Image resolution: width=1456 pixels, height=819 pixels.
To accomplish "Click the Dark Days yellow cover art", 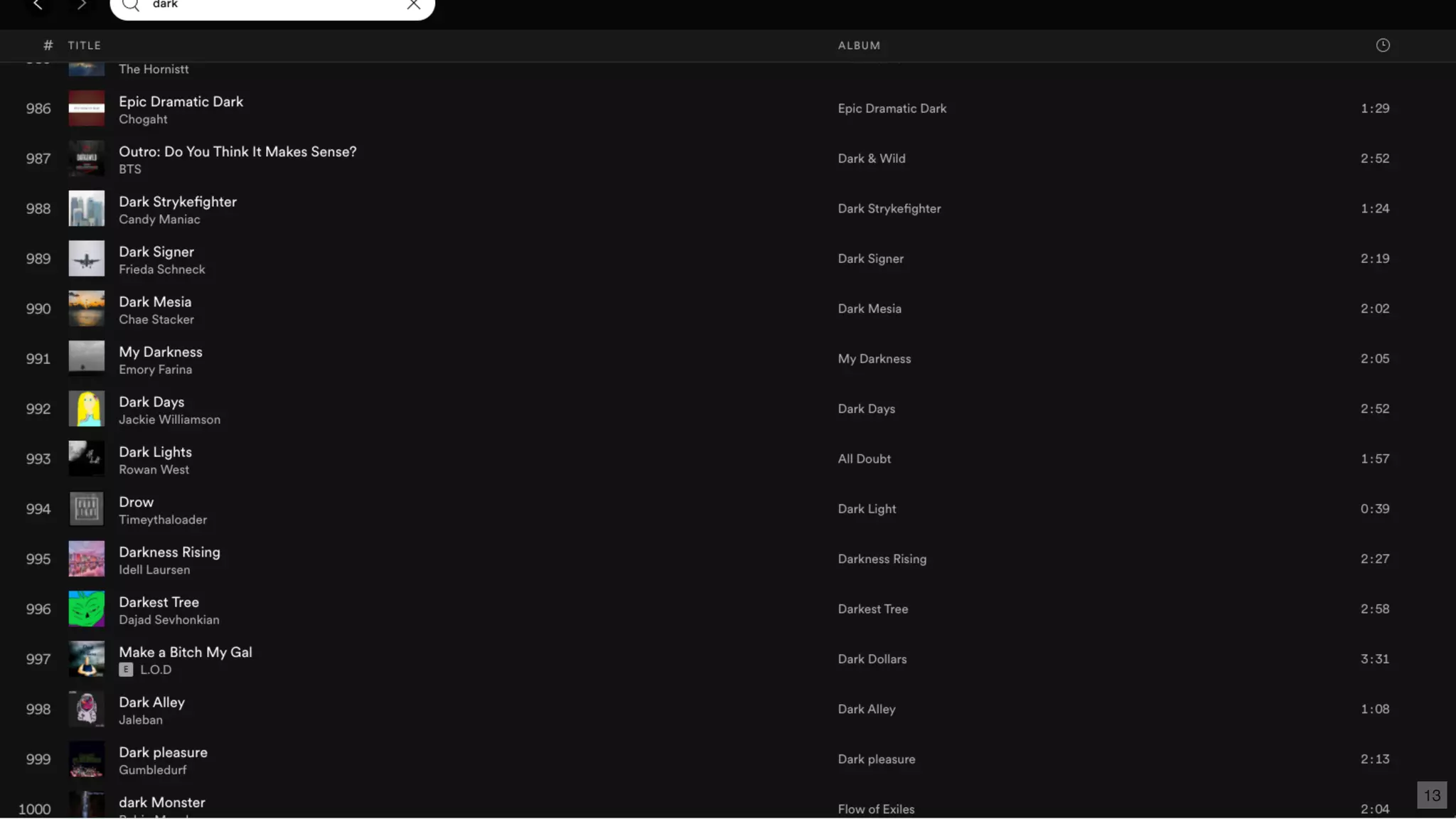I will (x=87, y=409).
